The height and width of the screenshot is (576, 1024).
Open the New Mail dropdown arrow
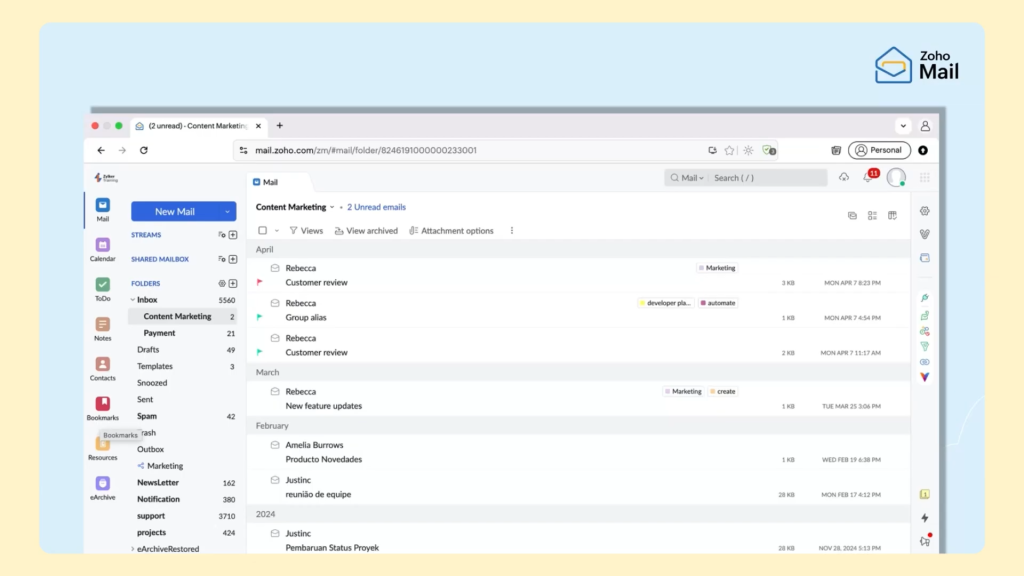pos(228,212)
